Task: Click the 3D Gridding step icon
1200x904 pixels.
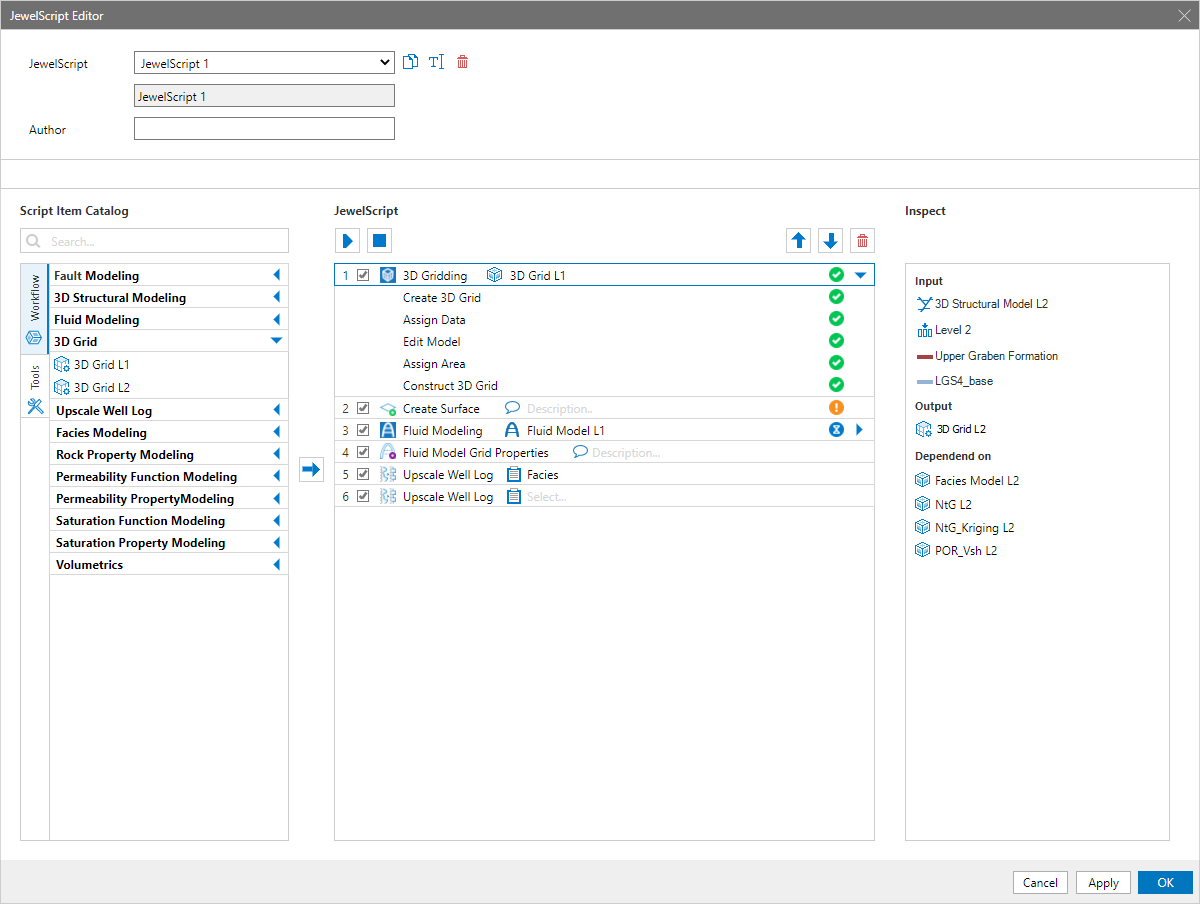Action: [388, 275]
